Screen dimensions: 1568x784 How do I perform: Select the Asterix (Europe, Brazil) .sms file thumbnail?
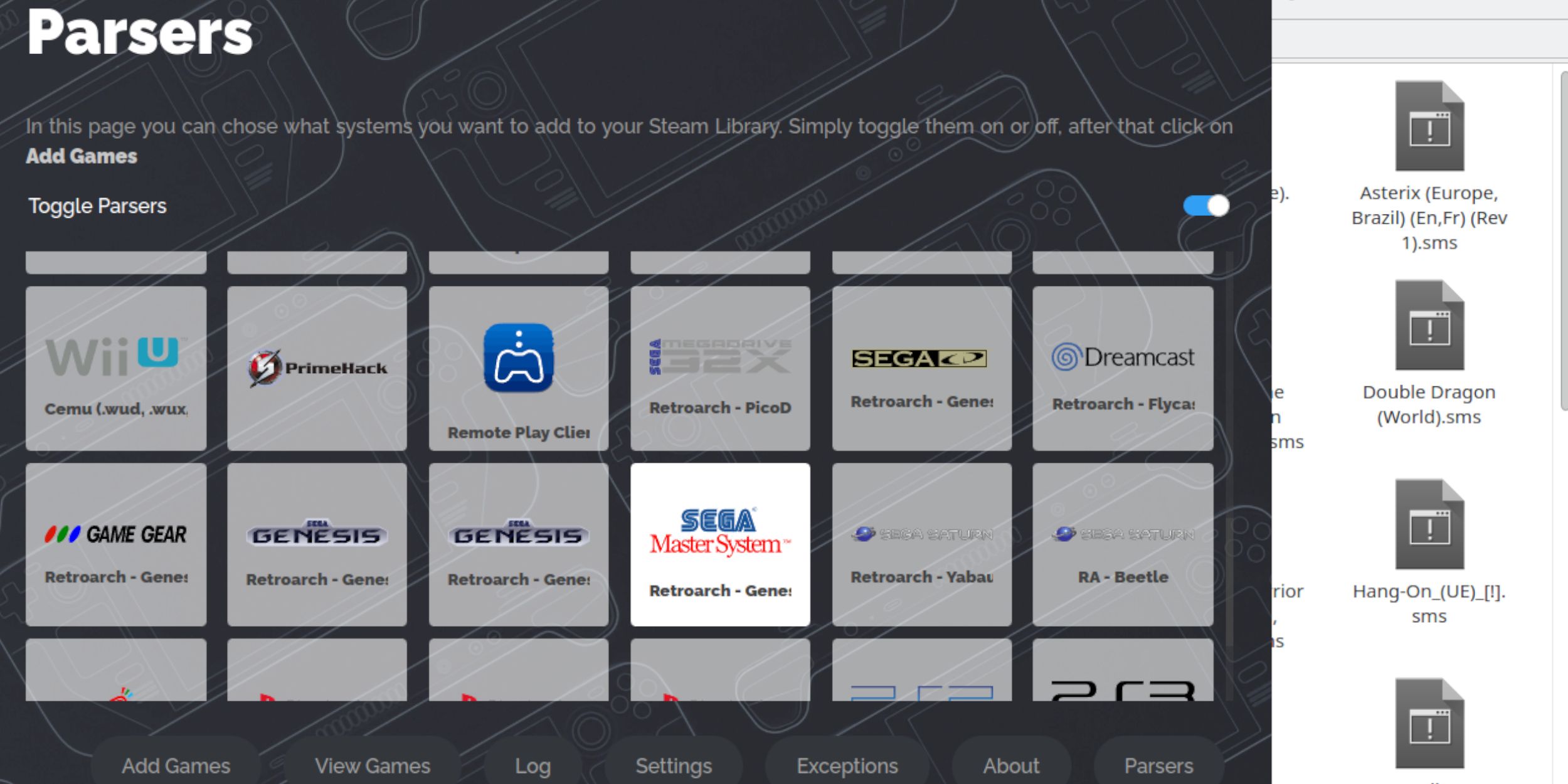point(1425,125)
